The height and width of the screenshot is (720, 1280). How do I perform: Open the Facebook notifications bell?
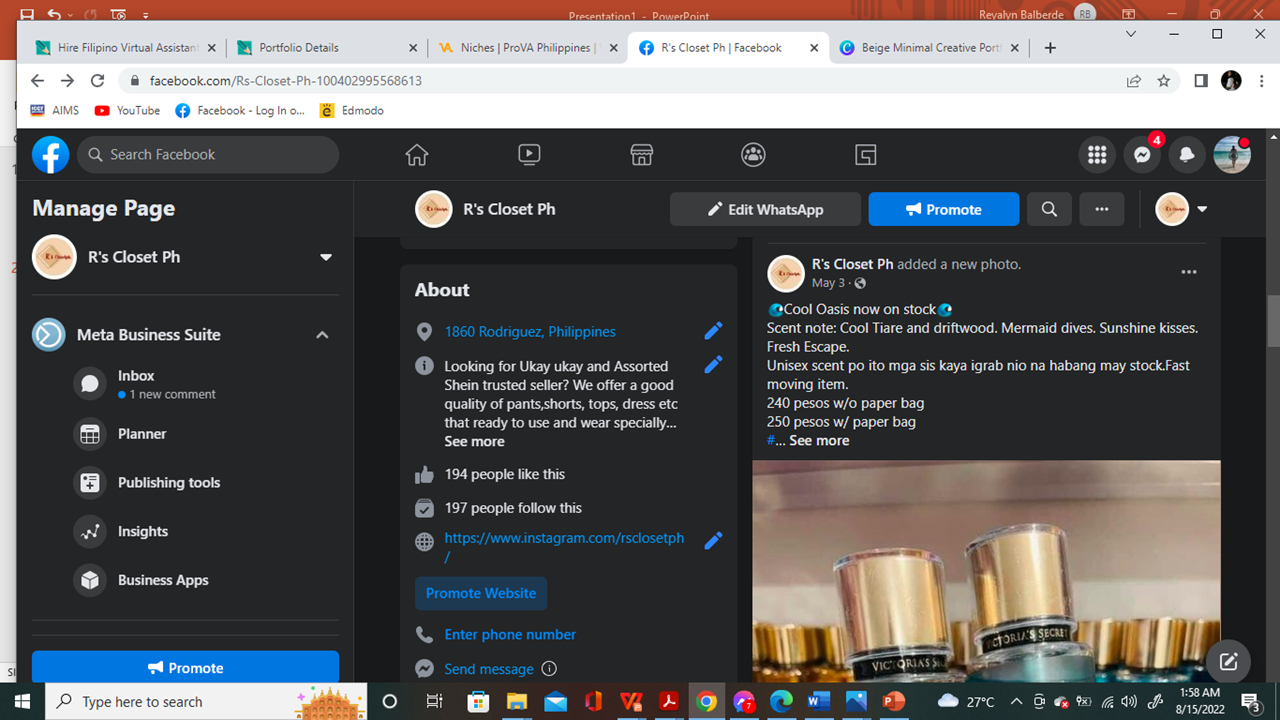click(x=1187, y=155)
